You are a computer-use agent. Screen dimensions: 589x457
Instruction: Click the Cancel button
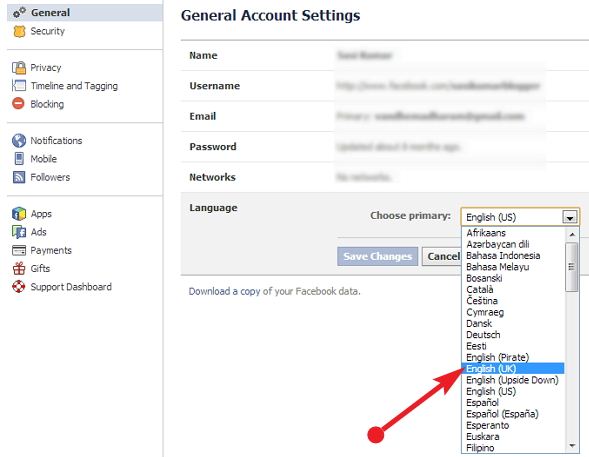(442, 256)
